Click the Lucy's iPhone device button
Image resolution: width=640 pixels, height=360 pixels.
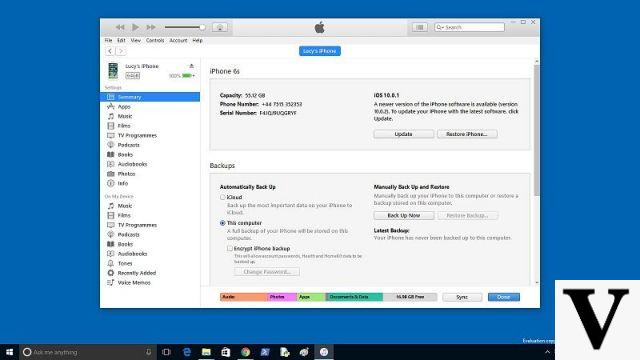coord(320,51)
